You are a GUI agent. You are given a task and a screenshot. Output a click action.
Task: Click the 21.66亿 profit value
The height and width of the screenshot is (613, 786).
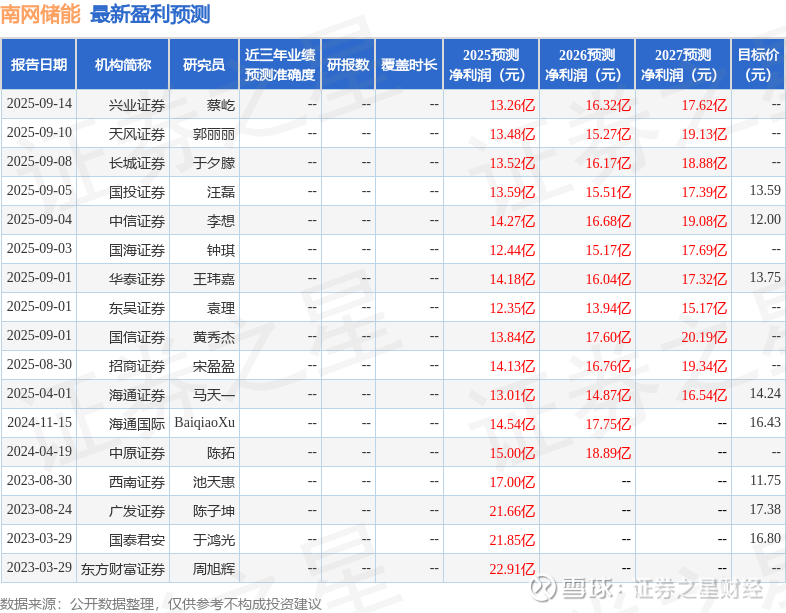coord(512,512)
